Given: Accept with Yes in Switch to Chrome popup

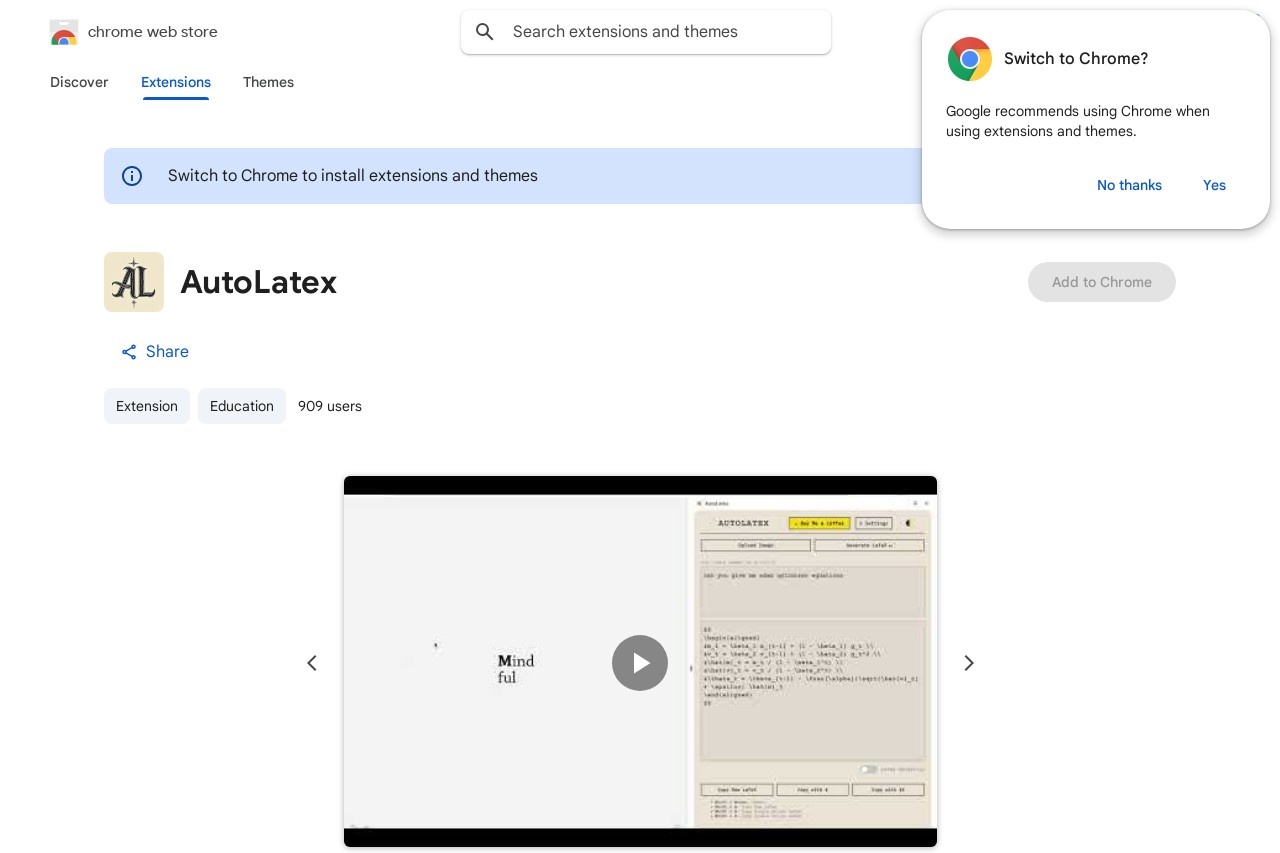Looking at the screenshot, I should [1214, 185].
